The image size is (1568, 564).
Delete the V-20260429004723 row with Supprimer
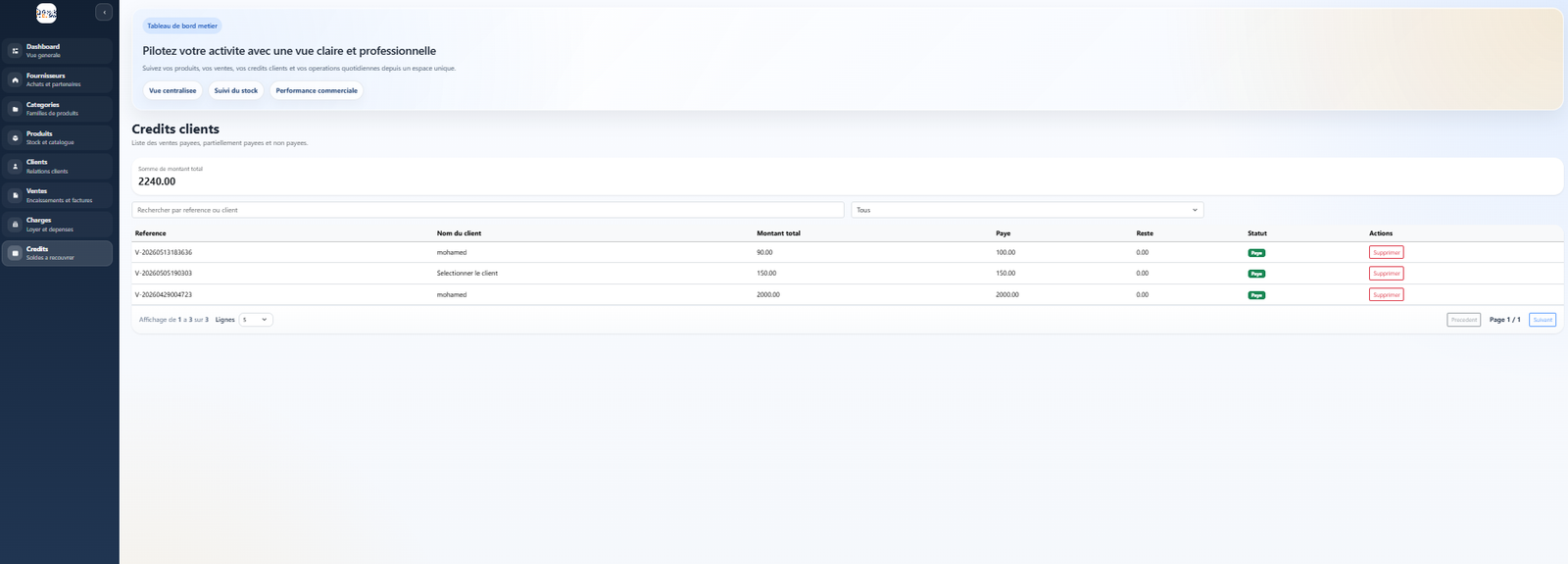1387,294
